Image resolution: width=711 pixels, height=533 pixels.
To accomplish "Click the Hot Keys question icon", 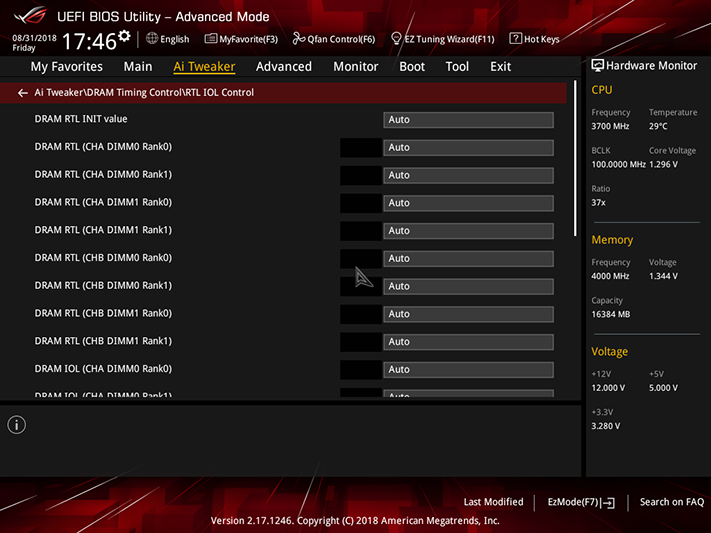I will point(515,39).
